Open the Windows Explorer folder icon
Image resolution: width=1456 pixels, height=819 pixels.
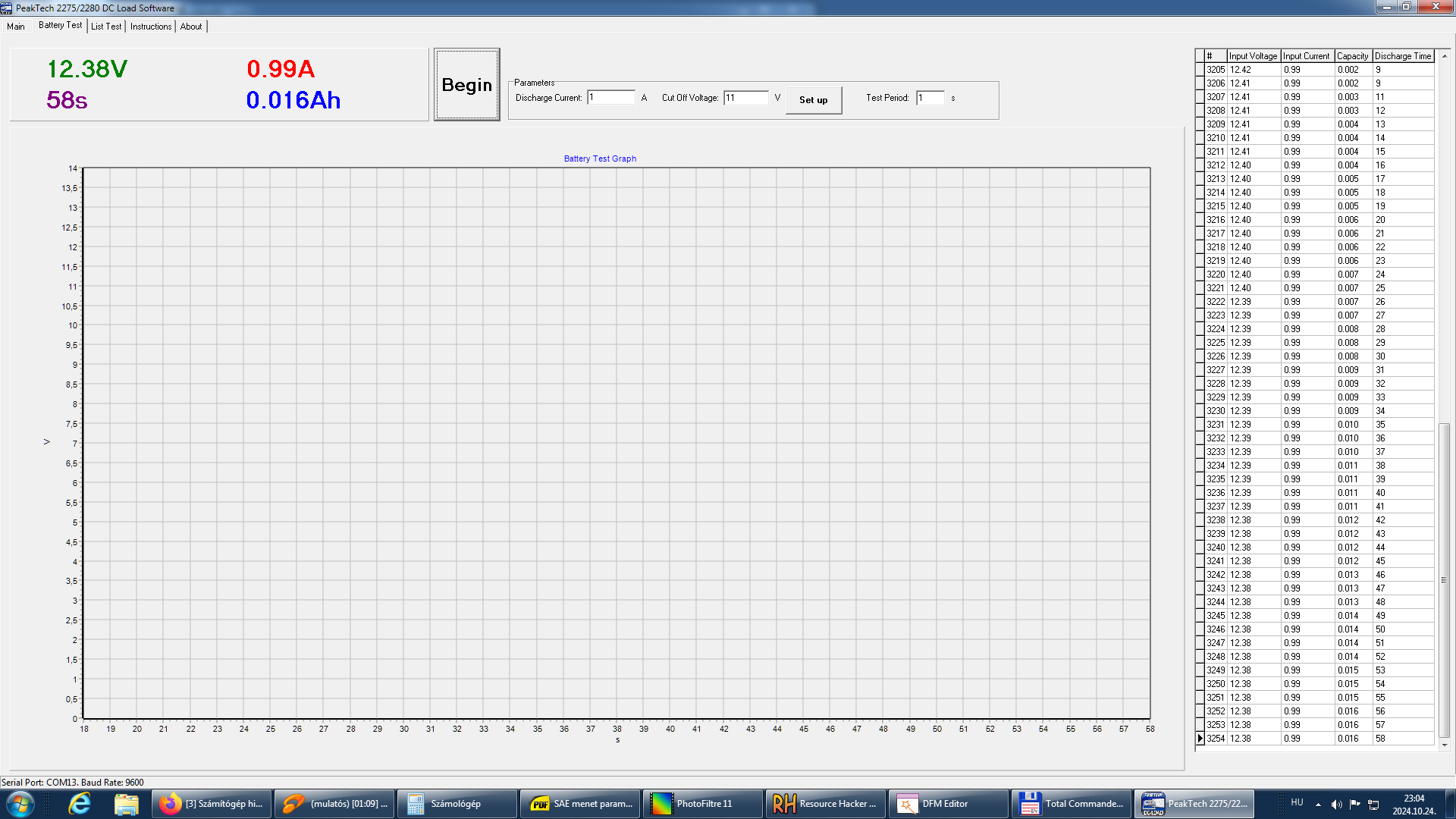(x=126, y=804)
